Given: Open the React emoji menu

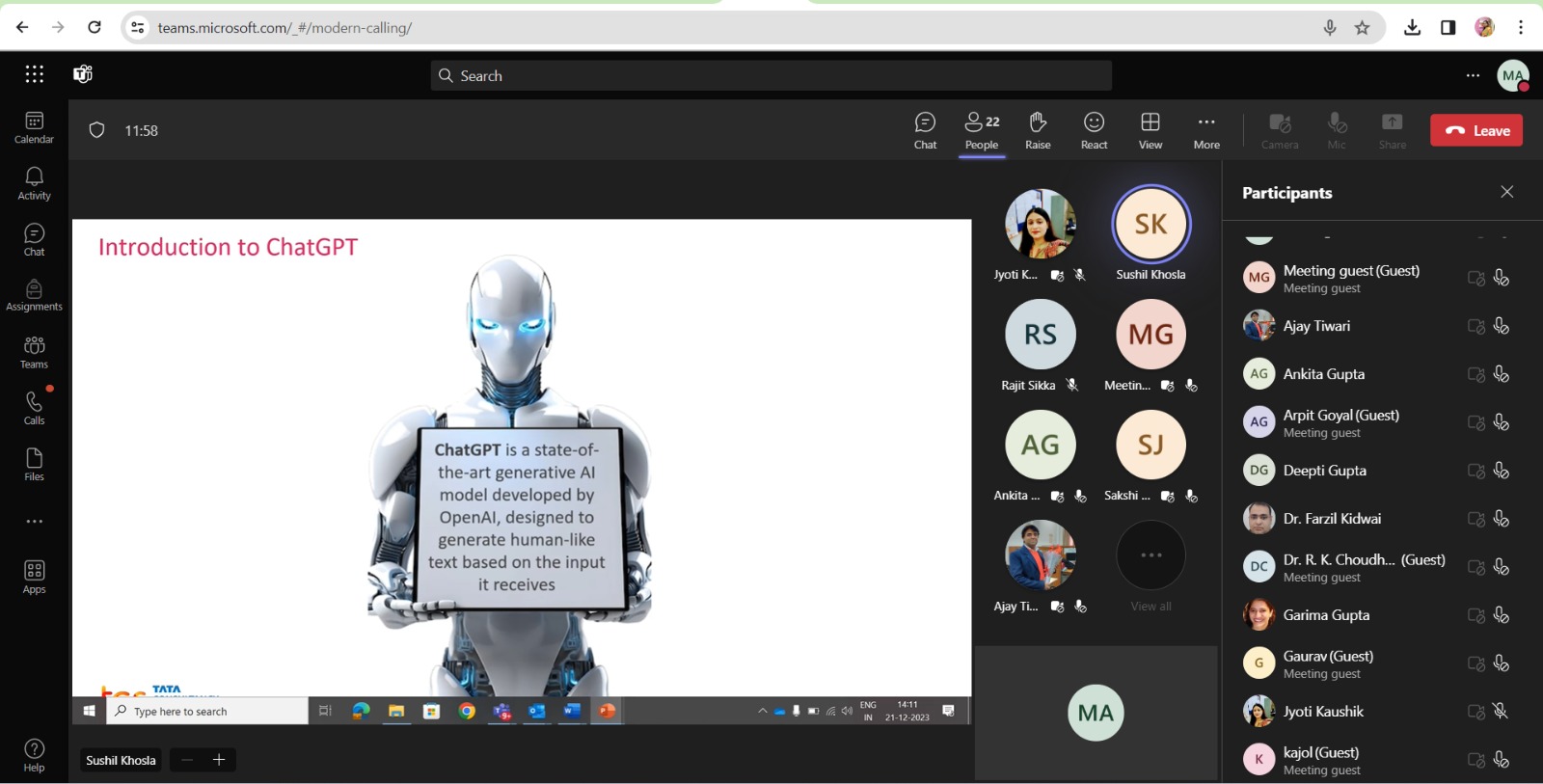Looking at the screenshot, I should click(x=1094, y=131).
